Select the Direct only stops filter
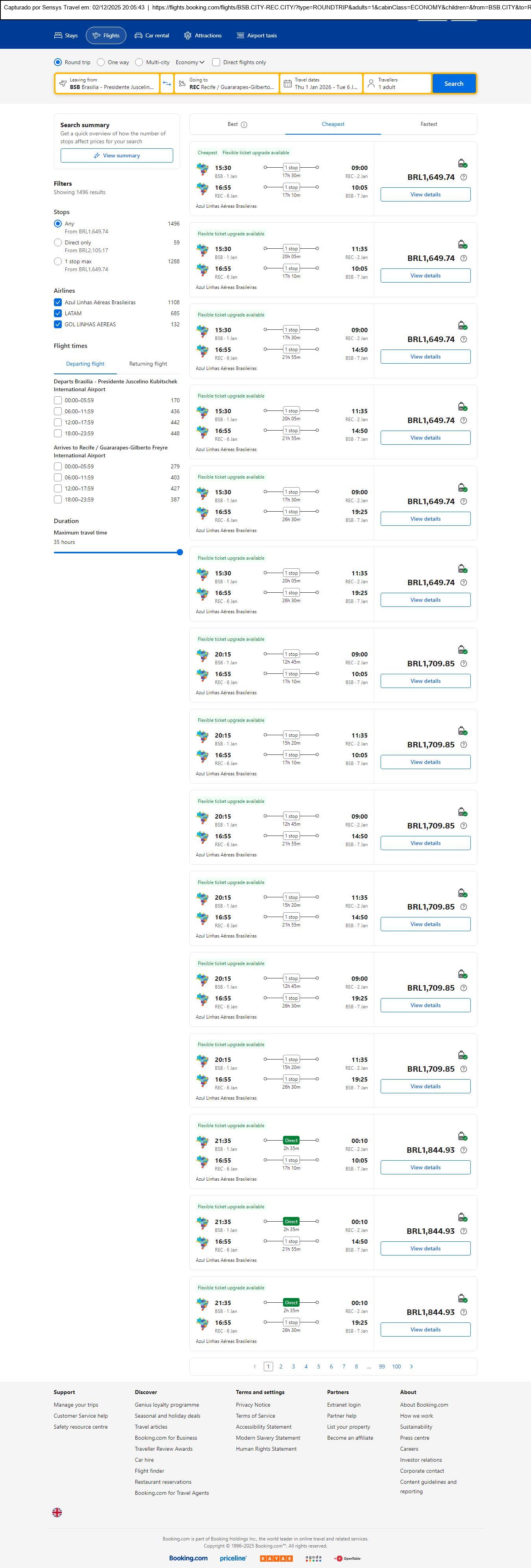Screen dimensions: 531x1568 58,242
